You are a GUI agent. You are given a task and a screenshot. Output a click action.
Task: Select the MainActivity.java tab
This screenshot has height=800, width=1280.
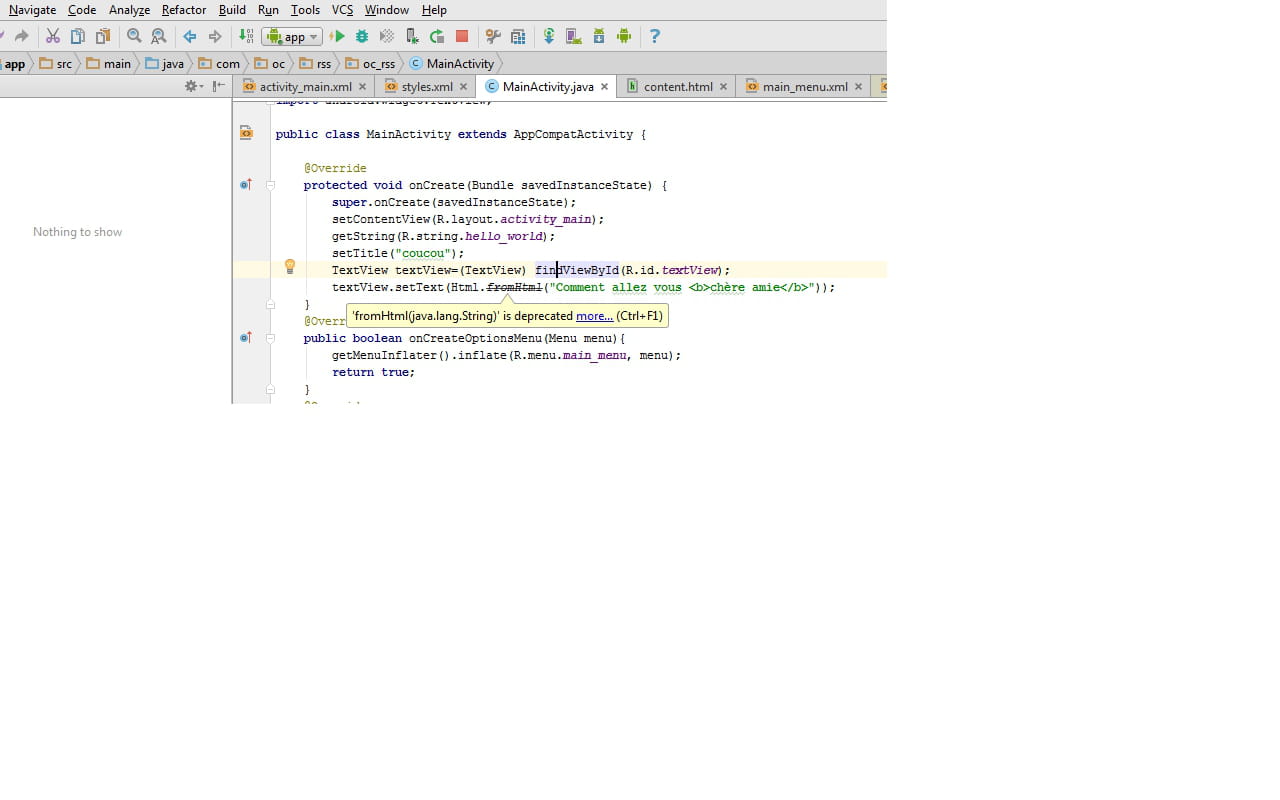click(548, 87)
